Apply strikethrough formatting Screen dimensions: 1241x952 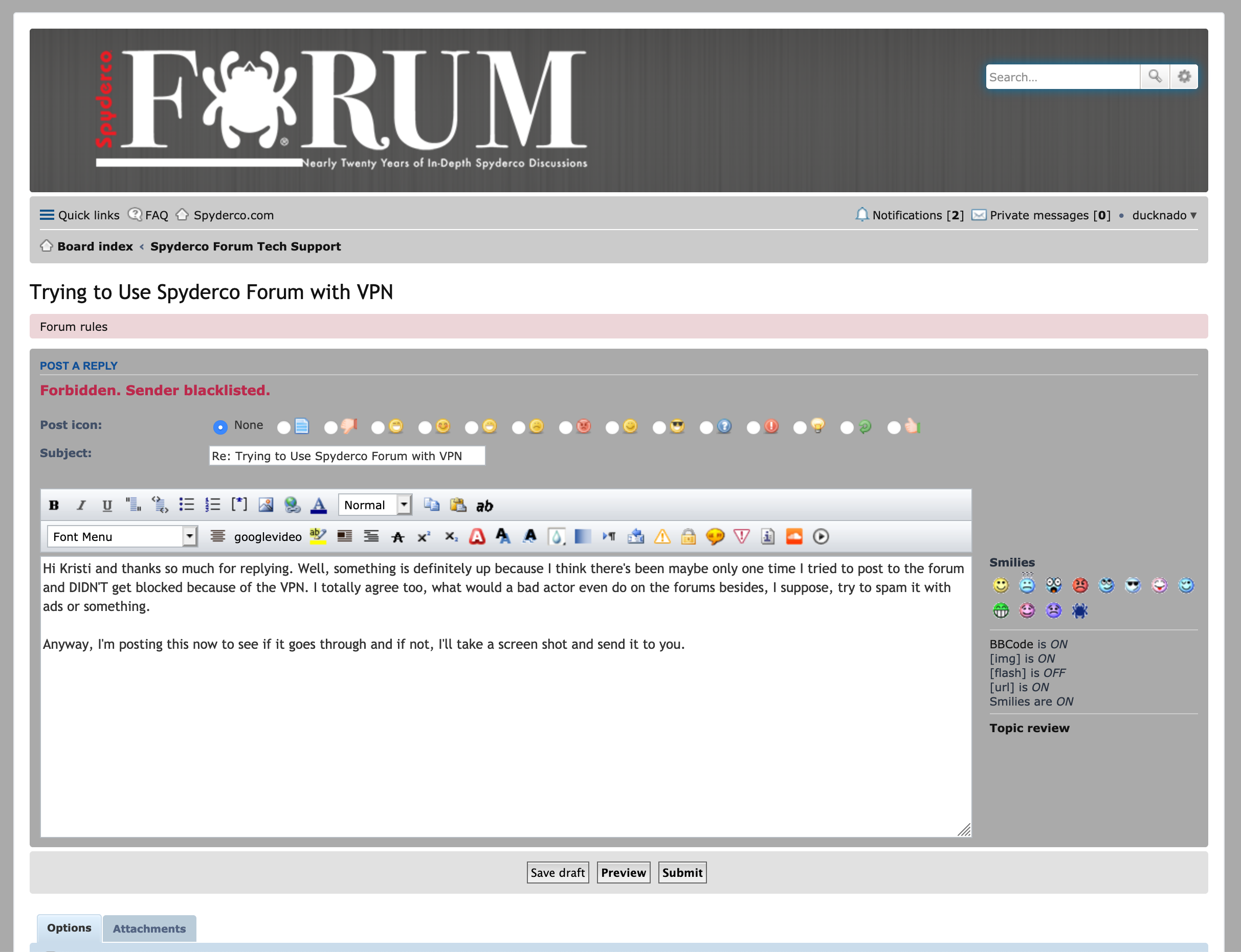(398, 537)
